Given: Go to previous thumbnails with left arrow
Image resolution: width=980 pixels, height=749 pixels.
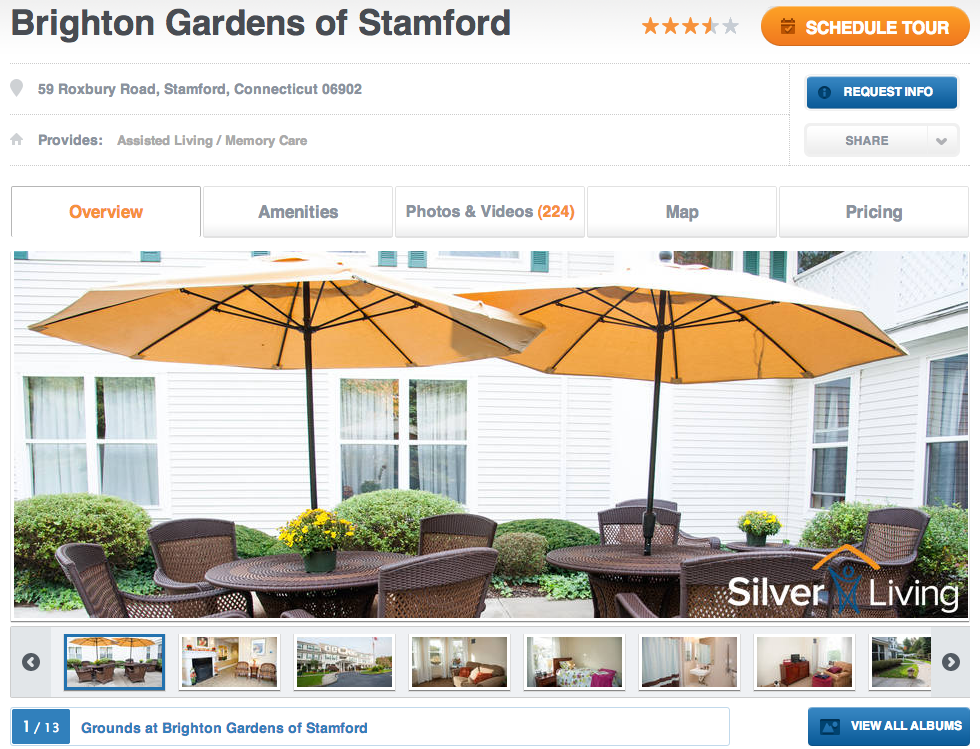Looking at the screenshot, I should pyautogui.click(x=31, y=661).
